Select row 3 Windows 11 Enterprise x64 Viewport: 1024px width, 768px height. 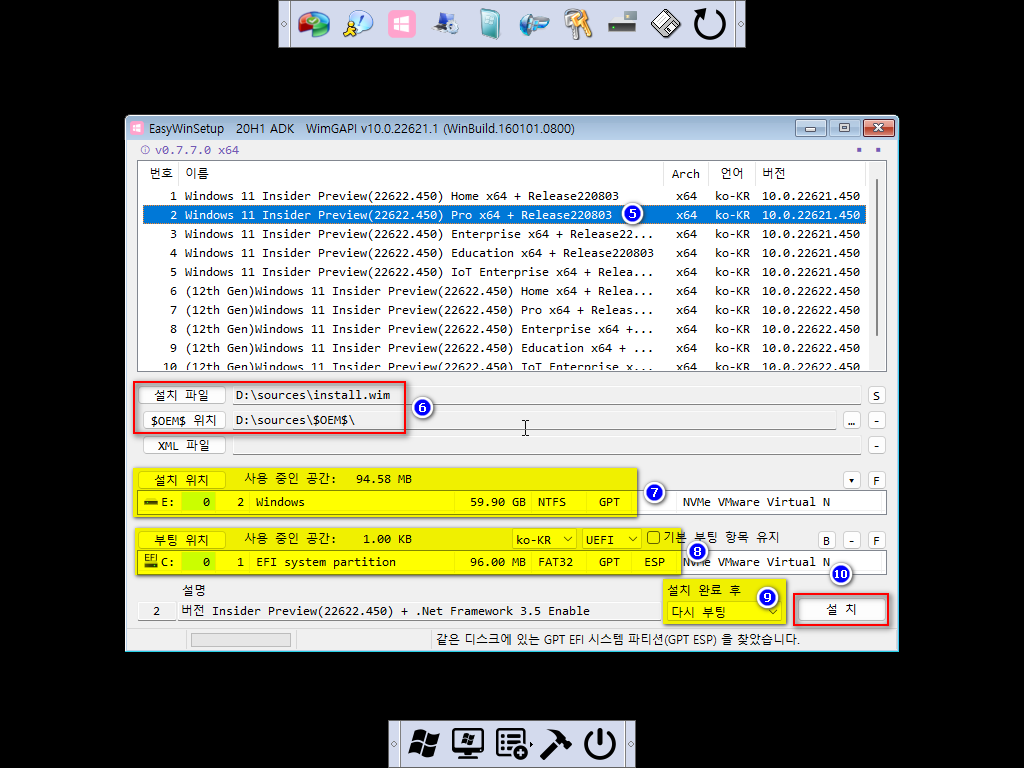click(x=504, y=234)
